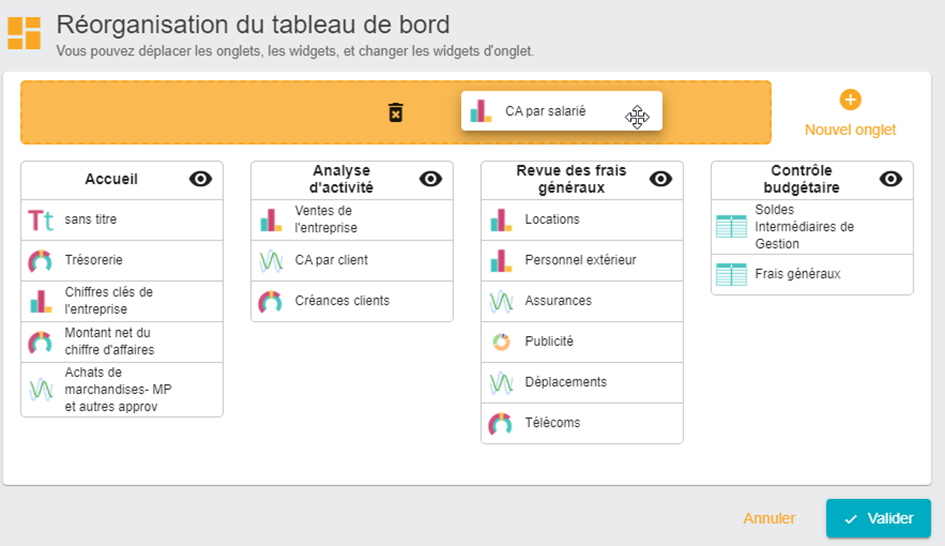This screenshot has height=546, width=945.
Task: Click the Nouvel onglet label
Action: (850, 130)
